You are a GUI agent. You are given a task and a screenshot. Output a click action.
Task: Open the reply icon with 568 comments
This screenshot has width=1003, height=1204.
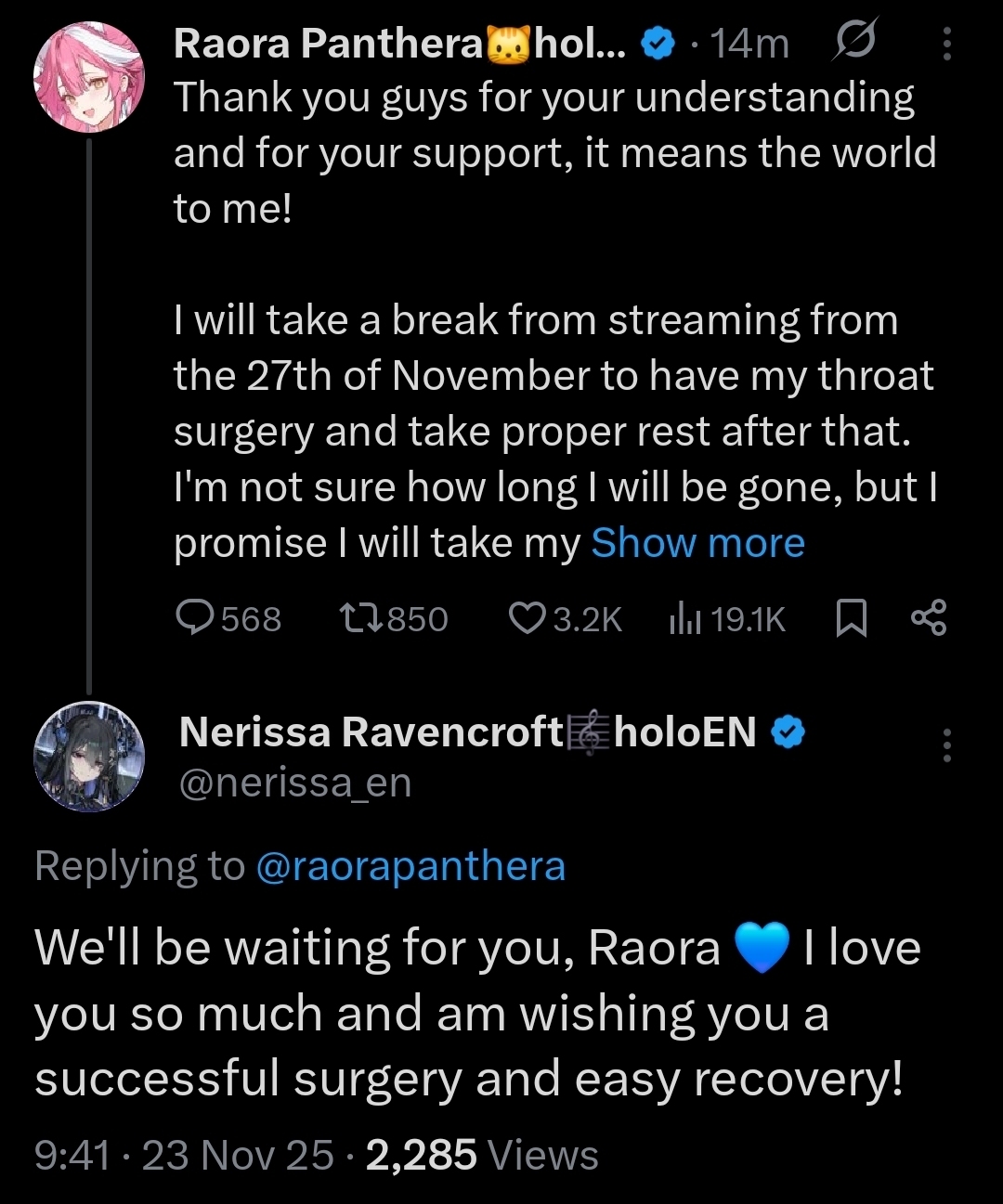click(x=195, y=617)
